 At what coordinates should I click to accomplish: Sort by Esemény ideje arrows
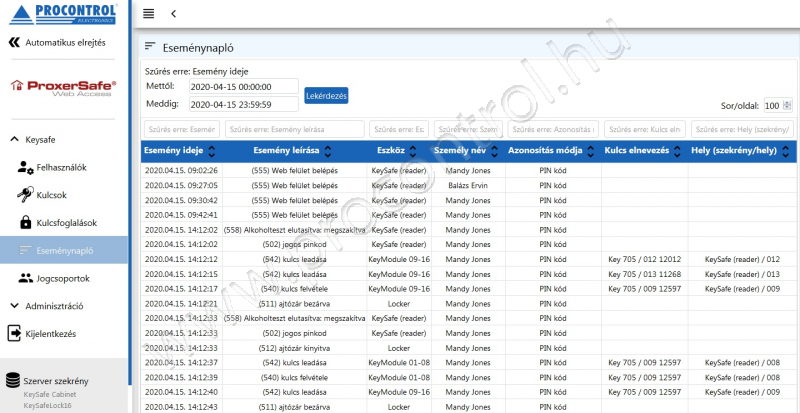click(212, 151)
